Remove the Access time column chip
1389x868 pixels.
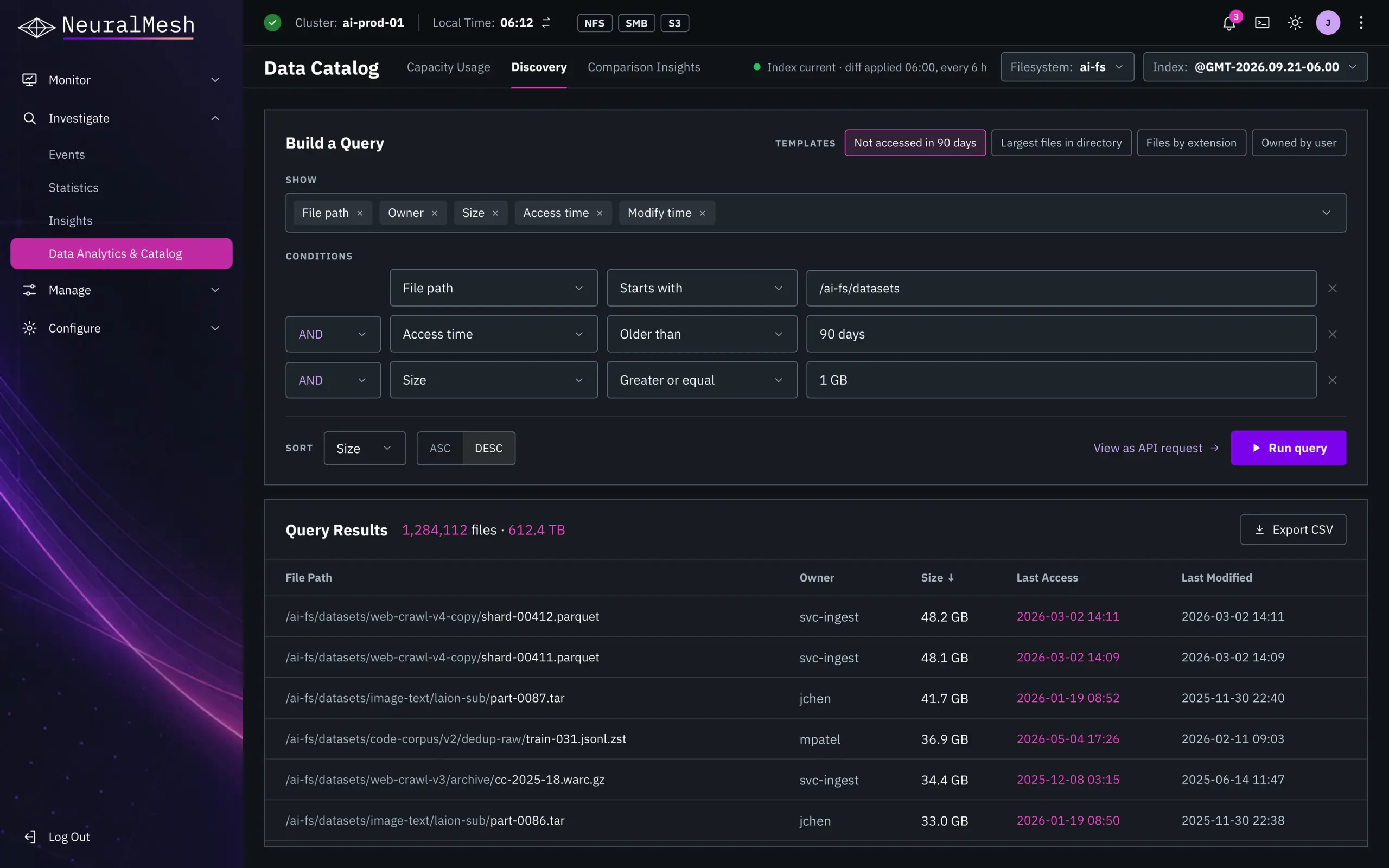(600, 214)
